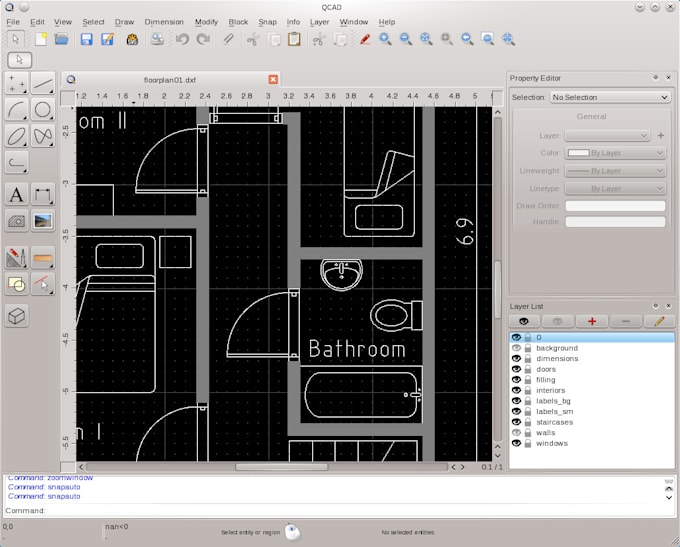Open the Selection dropdown in Property Editor
The image size is (680, 547).
610,97
